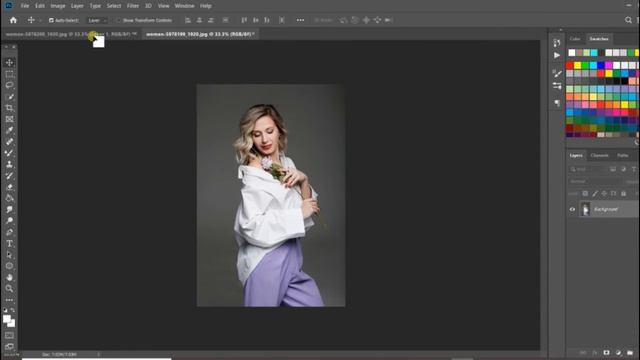Collapse right panels double-arrow

[x=561, y=30]
